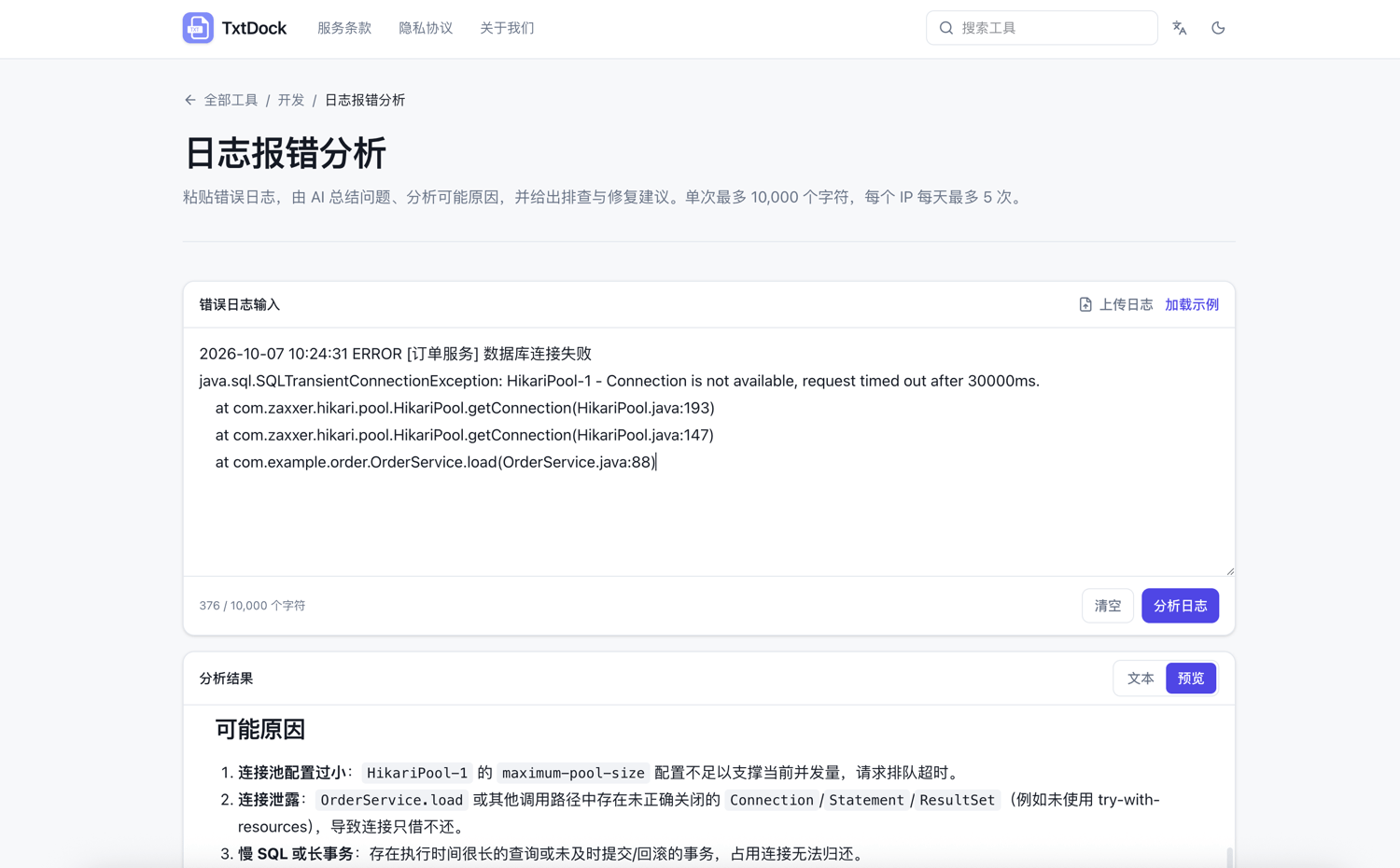The image size is (1400, 868).
Task: Click the back arrow beside 全部工具
Action: pos(190,100)
